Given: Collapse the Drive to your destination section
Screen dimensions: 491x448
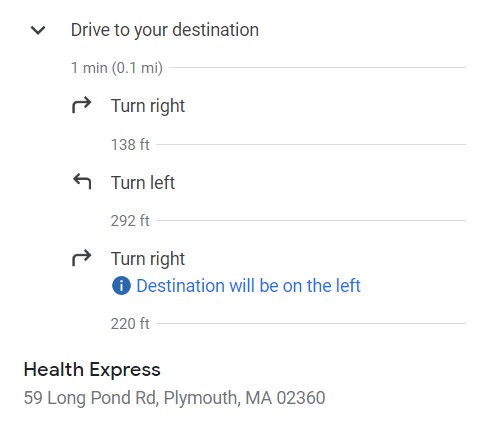Looking at the screenshot, I should pyautogui.click(x=38, y=30).
